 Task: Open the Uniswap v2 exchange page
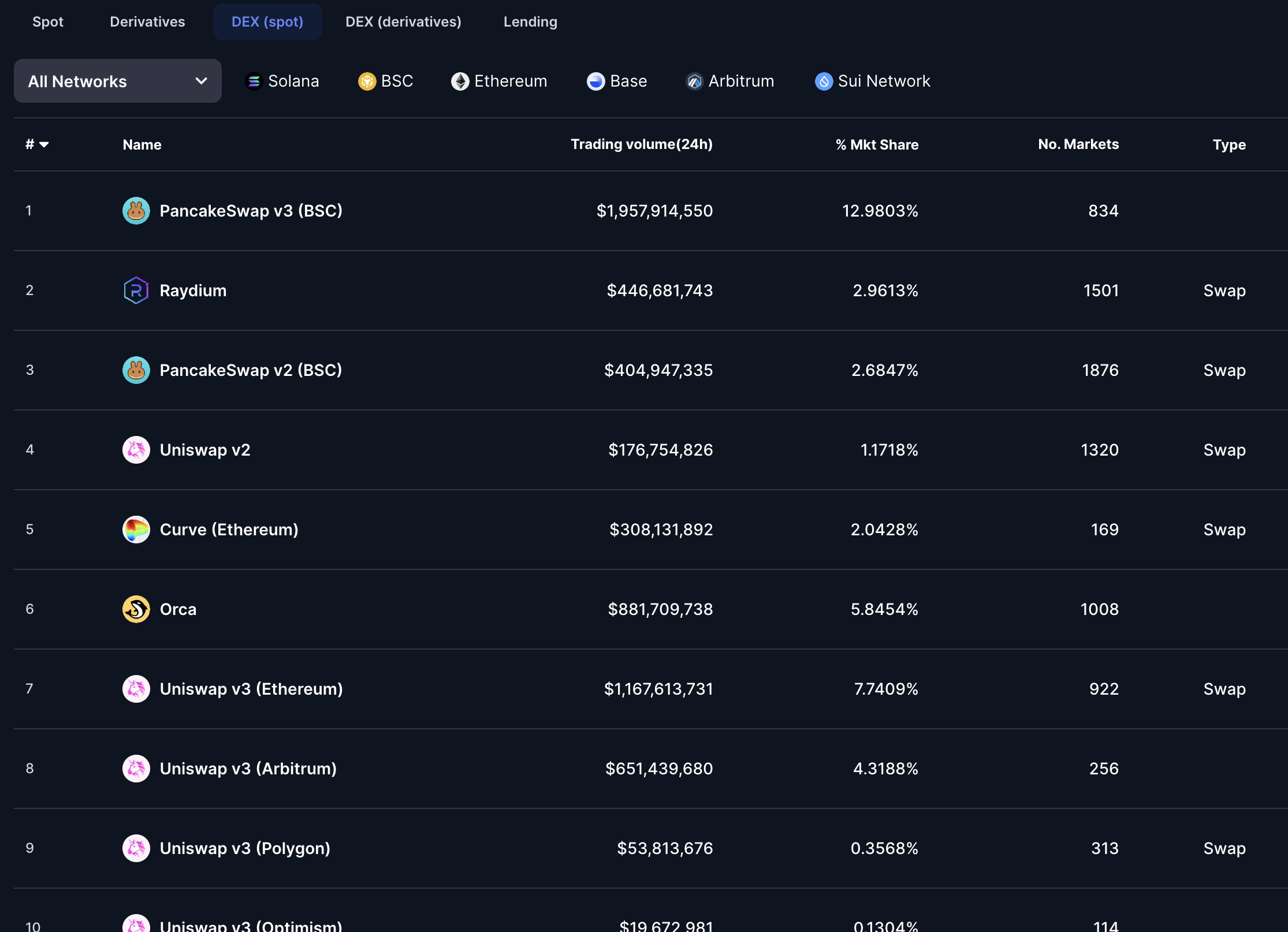(205, 450)
